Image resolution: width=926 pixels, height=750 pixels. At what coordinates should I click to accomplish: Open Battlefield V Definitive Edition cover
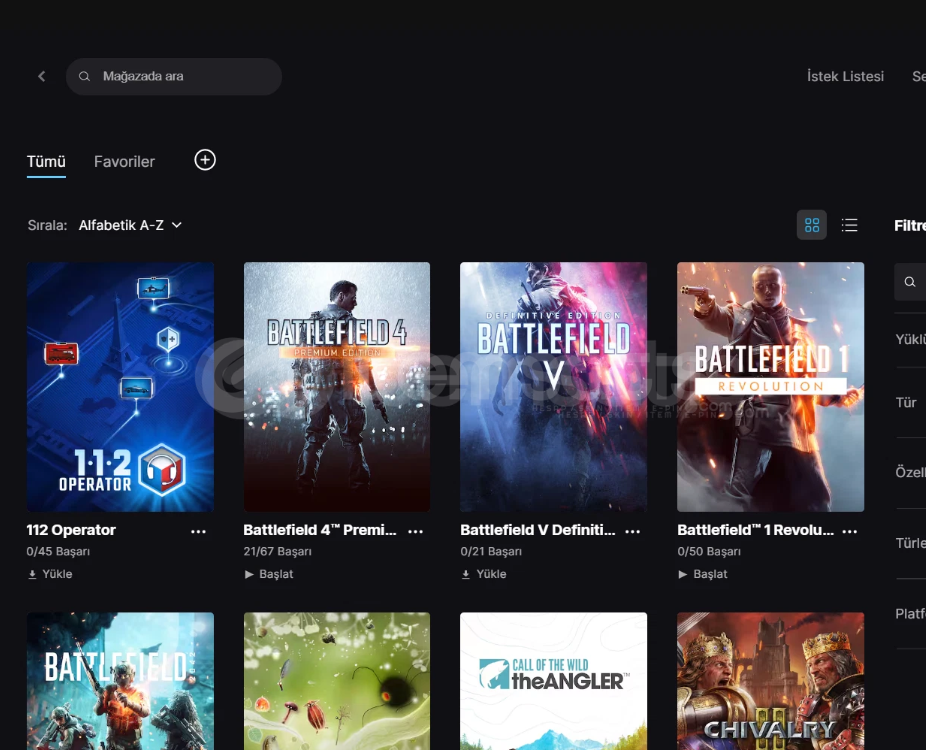click(x=553, y=387)
